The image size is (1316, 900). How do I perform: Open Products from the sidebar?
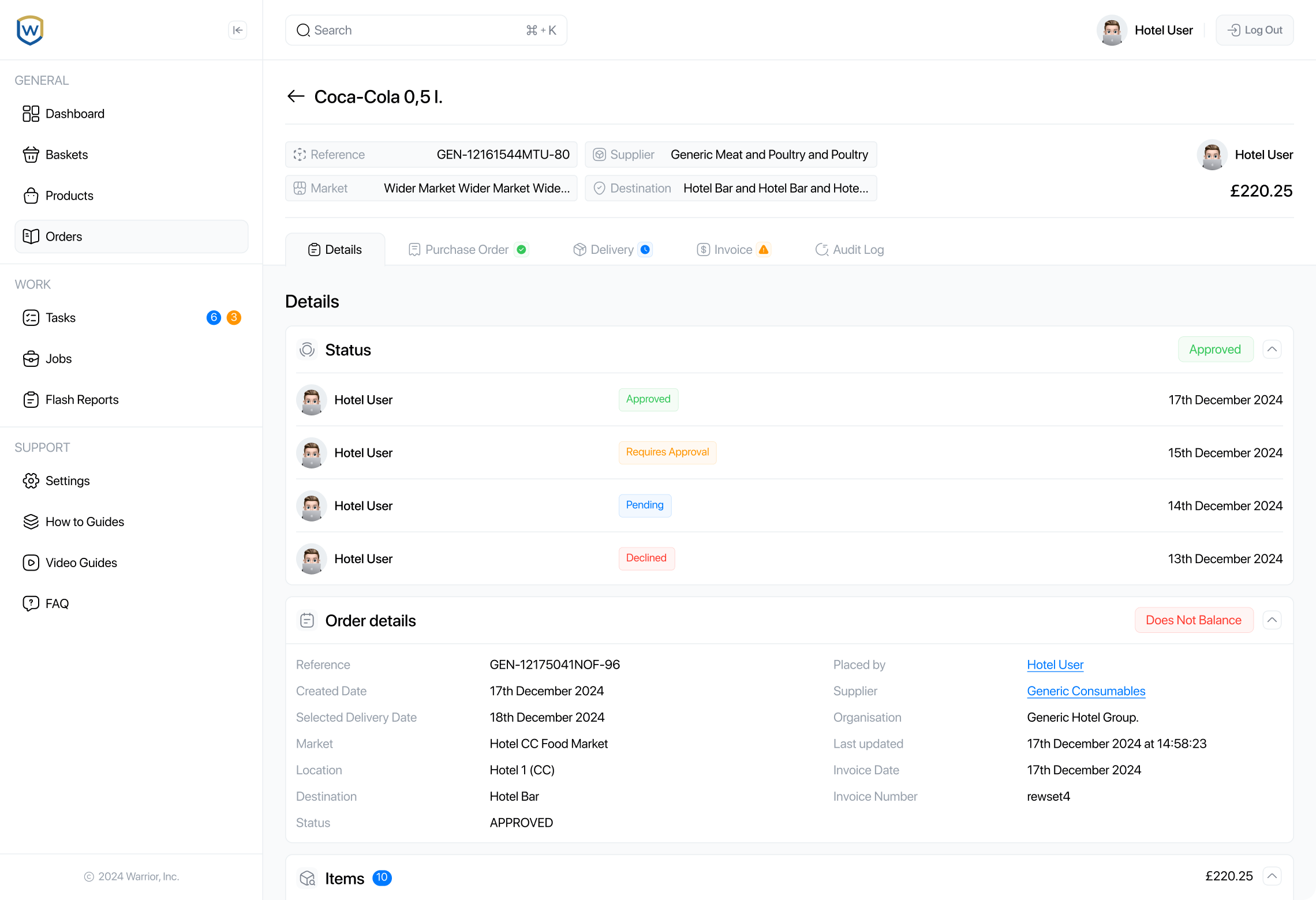[131, 196]
